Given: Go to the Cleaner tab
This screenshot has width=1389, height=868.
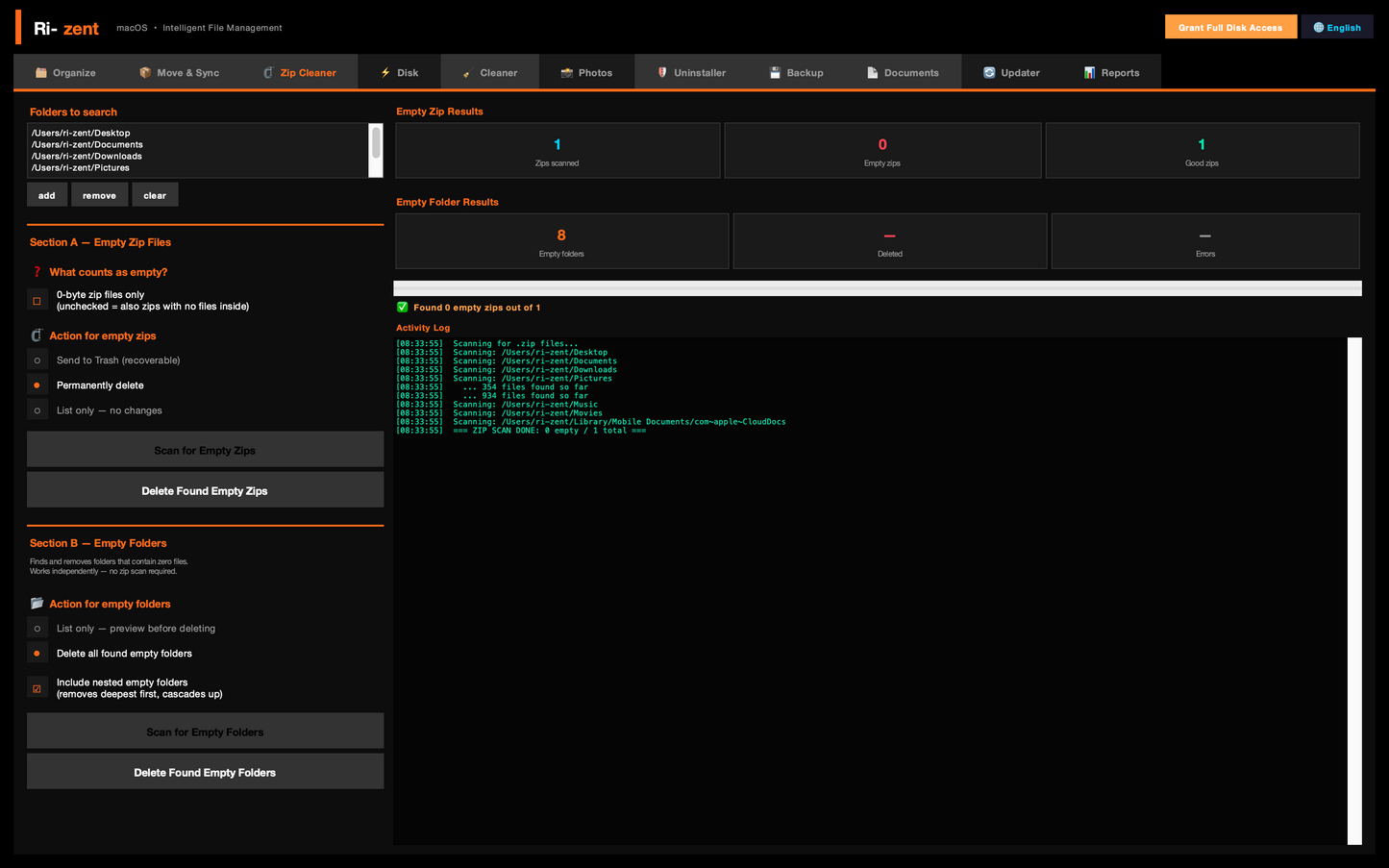Looking at the screenshot, I should pos(490,72).
